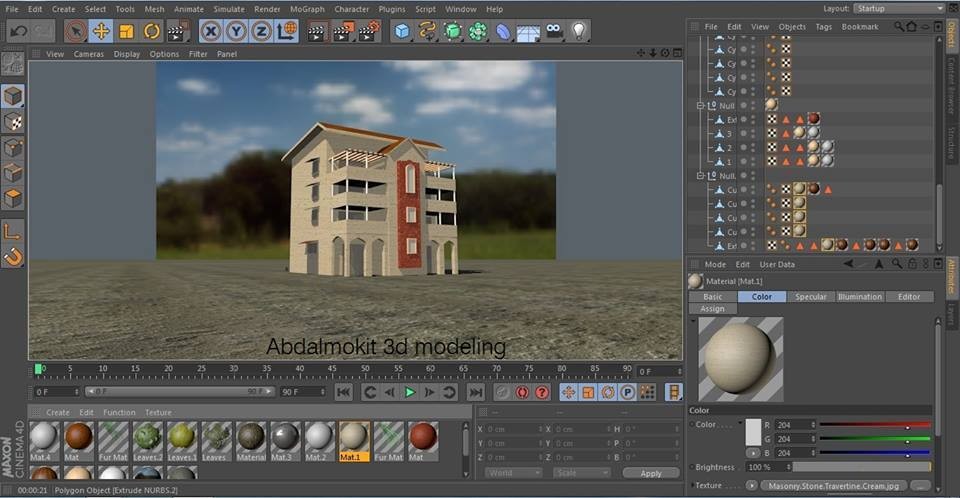Add a Camera object from the toolbar
The image size is (960, 498).
tap(554, 31)
